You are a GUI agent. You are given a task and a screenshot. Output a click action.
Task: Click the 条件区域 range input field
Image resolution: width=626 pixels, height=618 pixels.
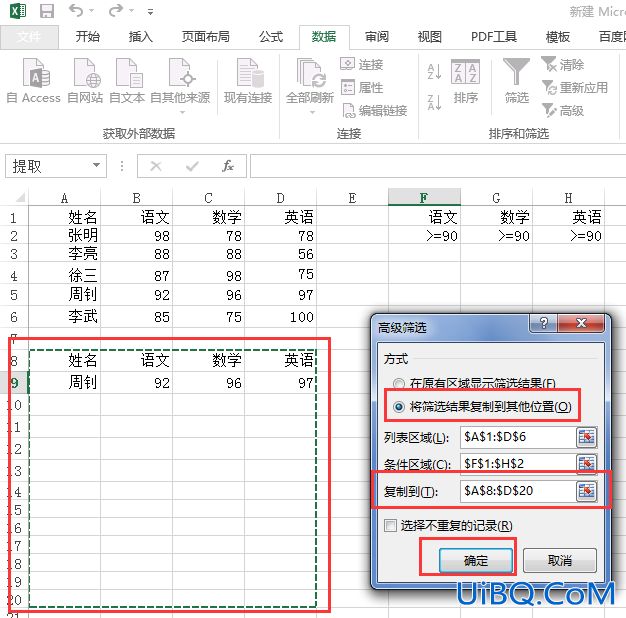click(x=517, y=464)
